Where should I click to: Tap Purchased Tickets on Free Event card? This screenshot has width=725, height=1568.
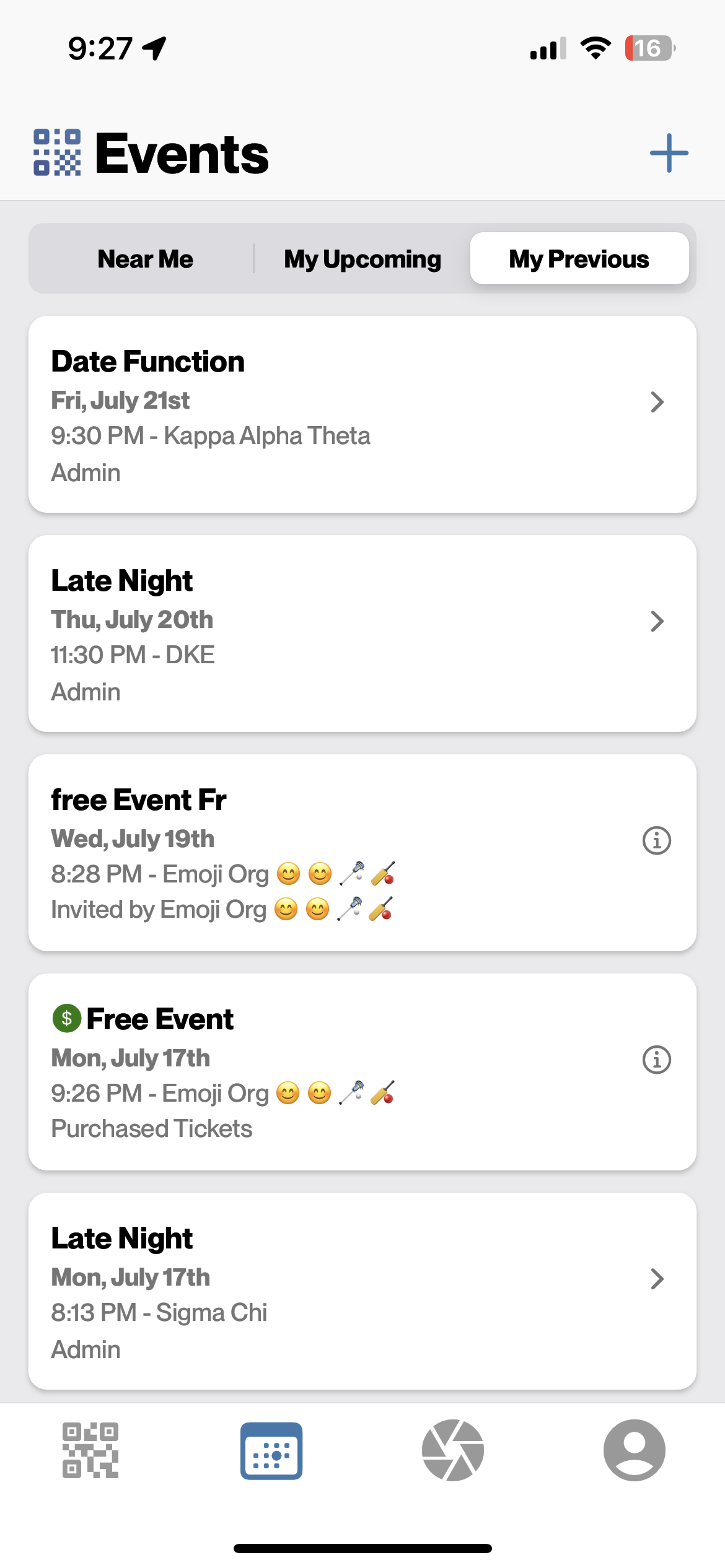[x=152, y=1129]
